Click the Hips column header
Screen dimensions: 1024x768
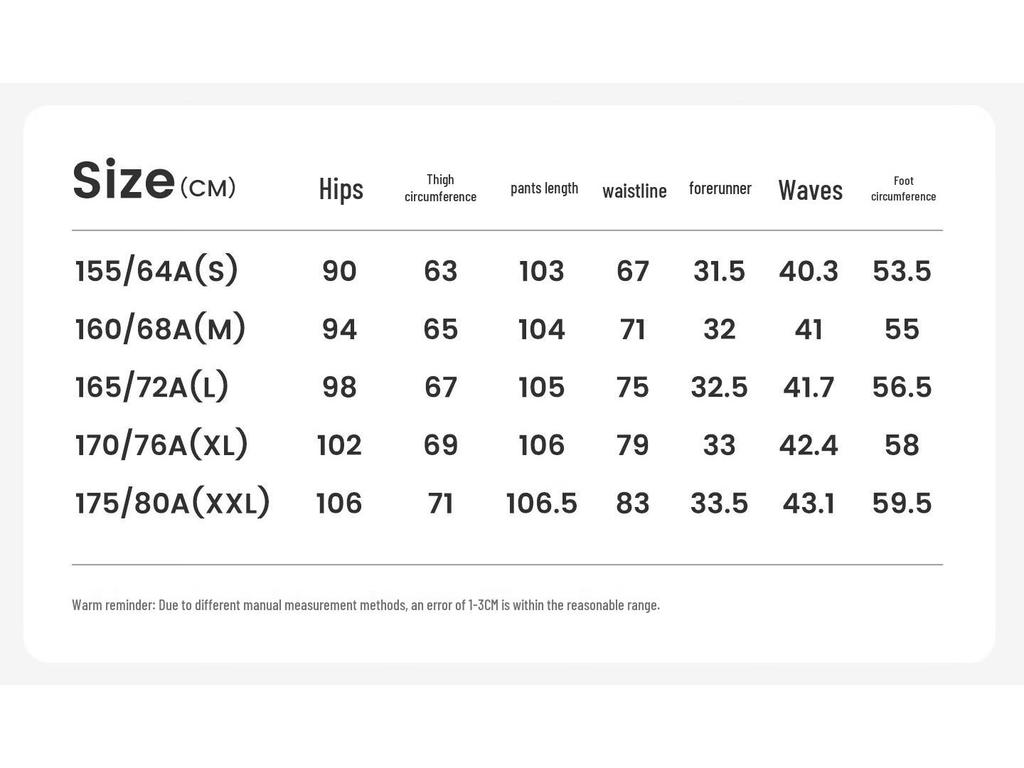point(341,189)
